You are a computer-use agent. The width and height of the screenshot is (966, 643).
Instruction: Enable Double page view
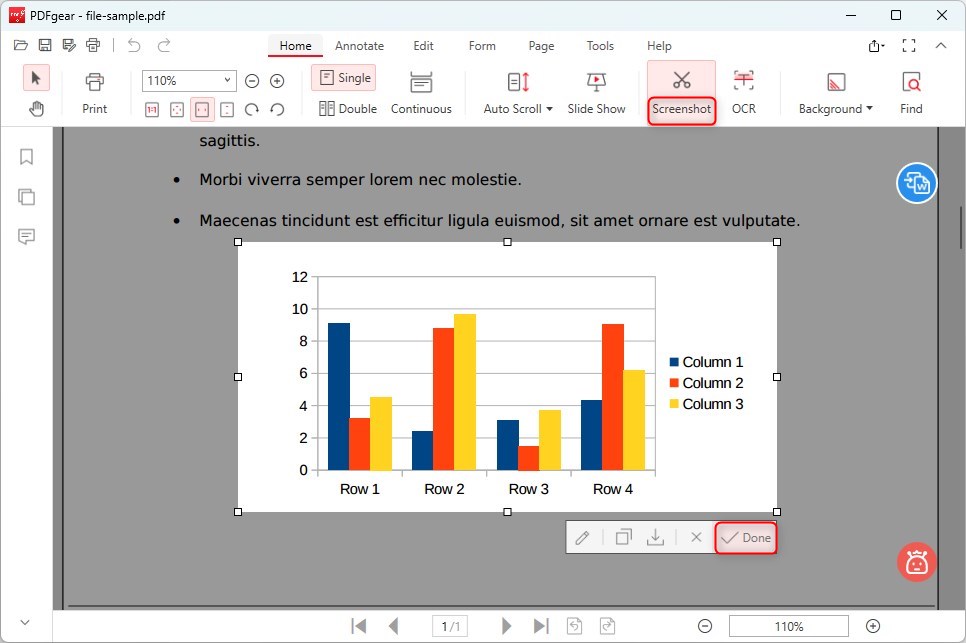coord(347,108)
